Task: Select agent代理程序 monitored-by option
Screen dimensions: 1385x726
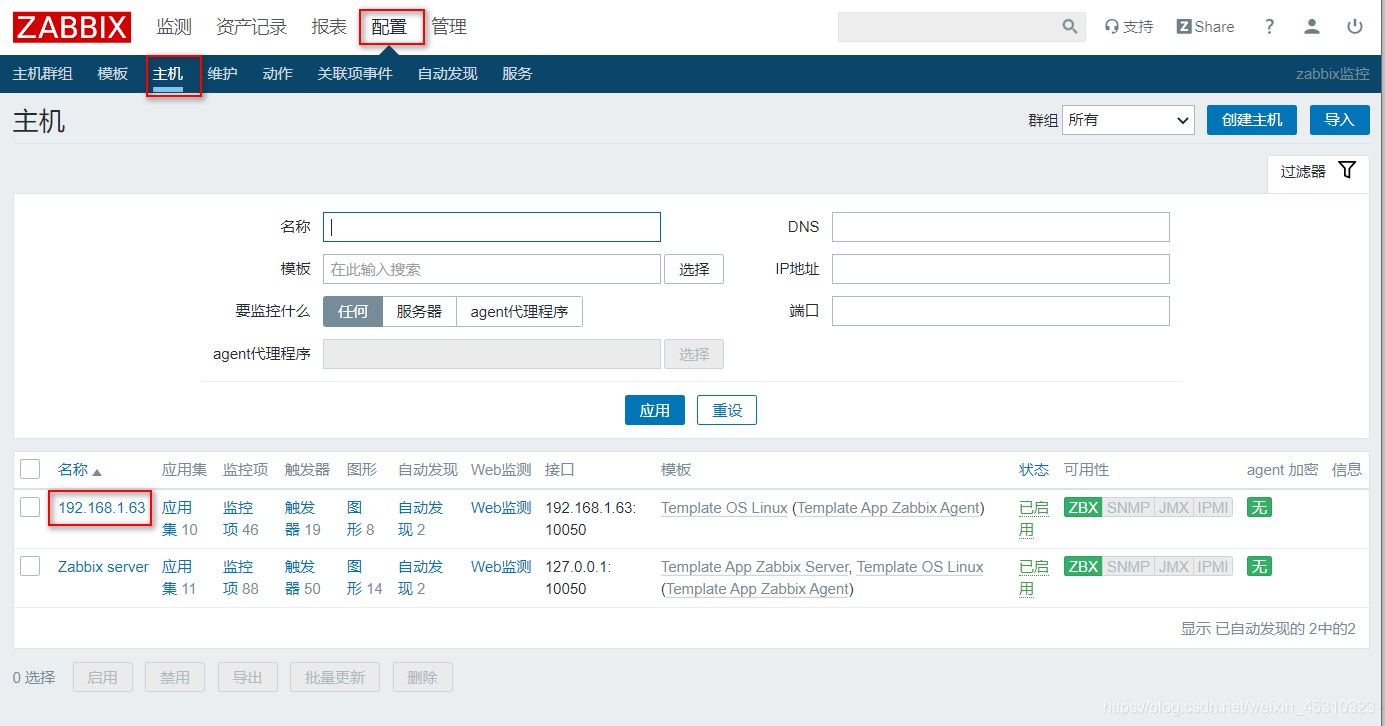Action: coord(519,312)
